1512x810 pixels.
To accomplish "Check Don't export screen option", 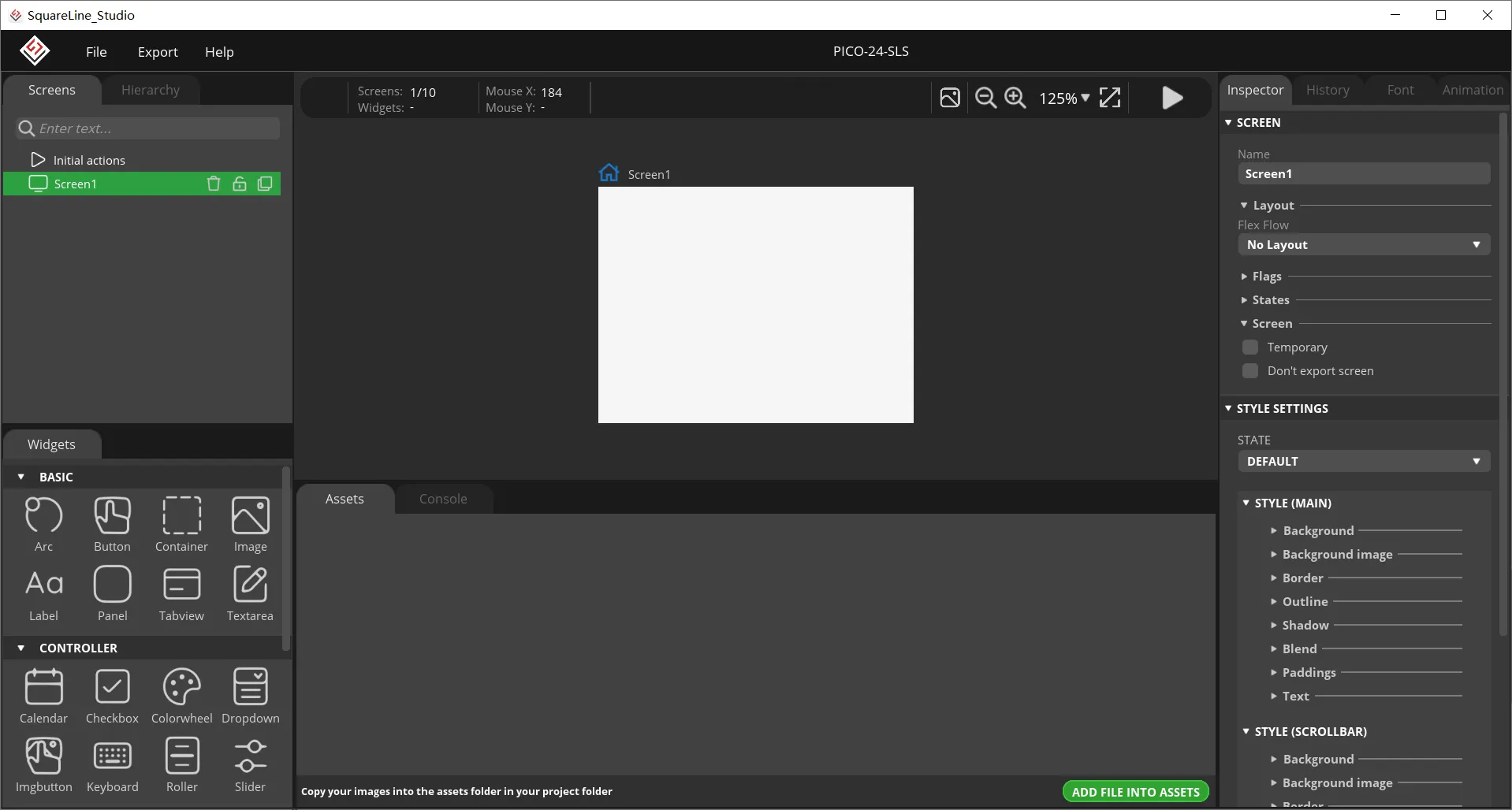I will point(1249,371).
